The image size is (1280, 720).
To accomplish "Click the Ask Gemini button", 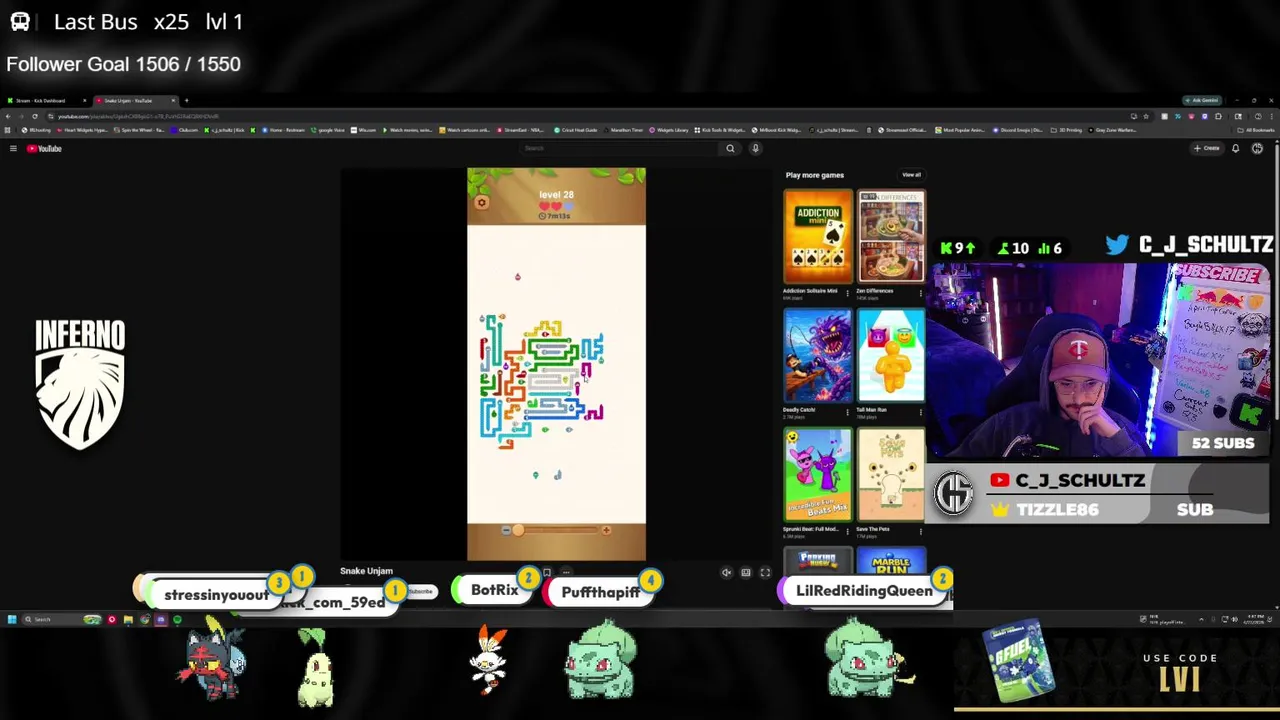I will coord(1202,100).
